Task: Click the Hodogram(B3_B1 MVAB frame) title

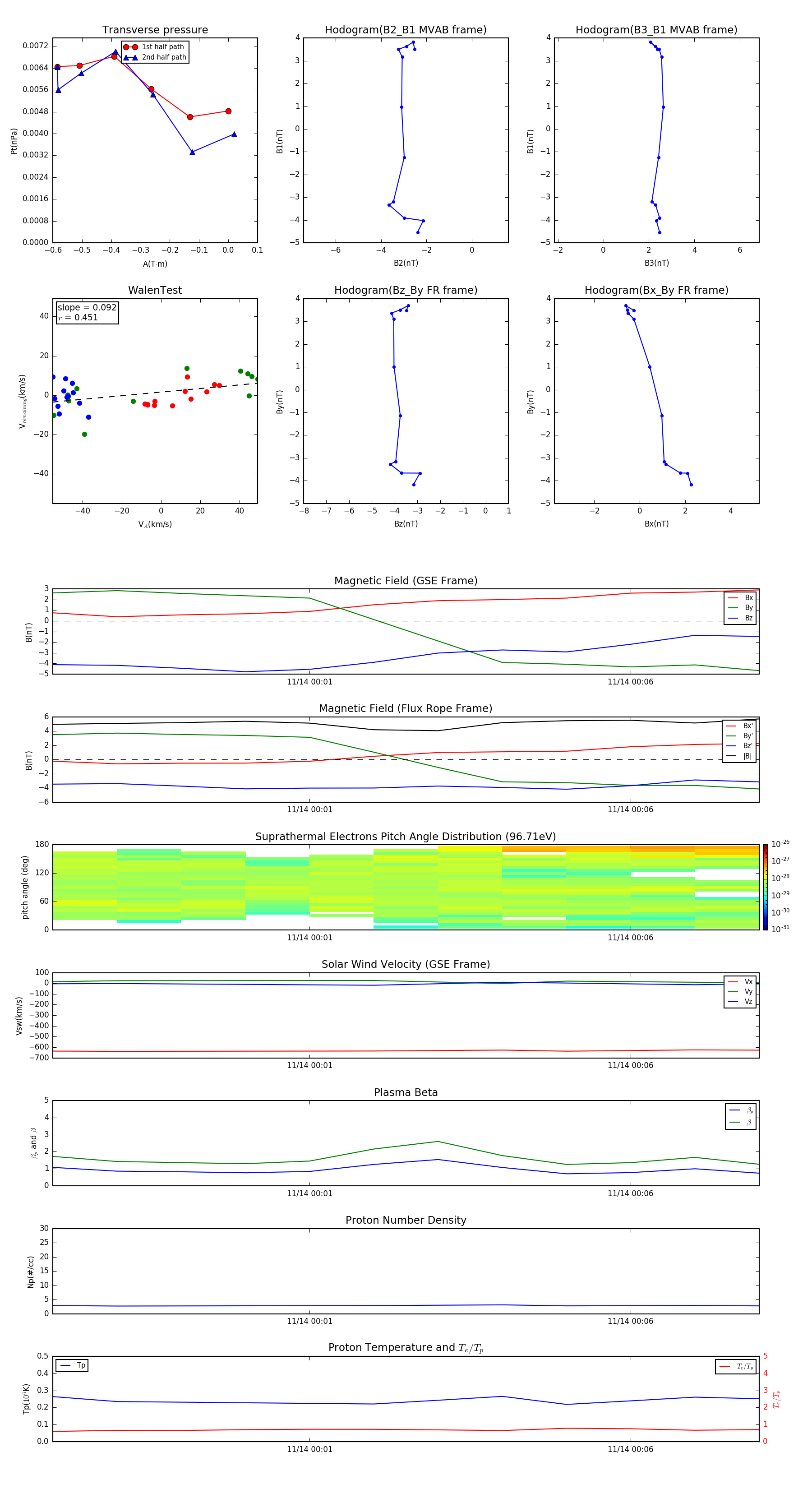Action: coord(656,30)
